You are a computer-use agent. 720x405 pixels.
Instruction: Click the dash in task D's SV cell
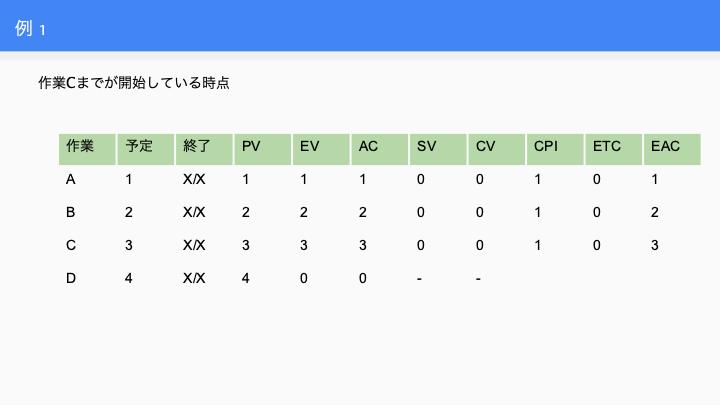(x=419, y=279)
